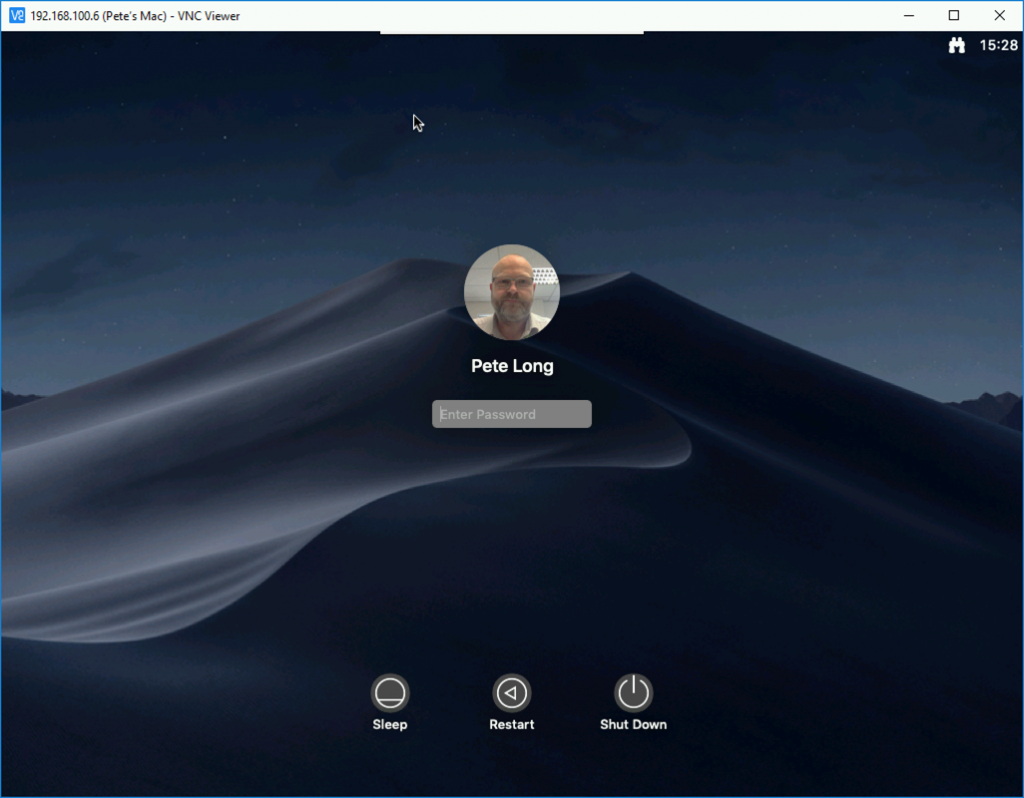Image resolution: width=1024 pixels, height=798 pixels.
Task: Click the Shut Down power icon
Action: [x=633, y=692]
